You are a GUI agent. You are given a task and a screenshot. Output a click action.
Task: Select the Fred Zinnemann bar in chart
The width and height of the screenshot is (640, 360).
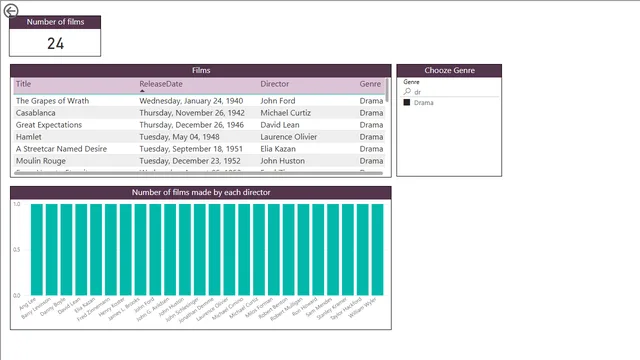111,249
